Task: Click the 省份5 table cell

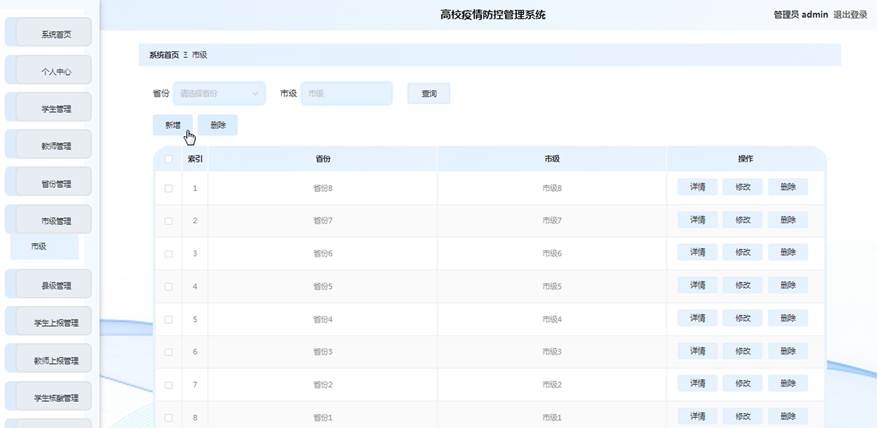Action: coord(323,286)
